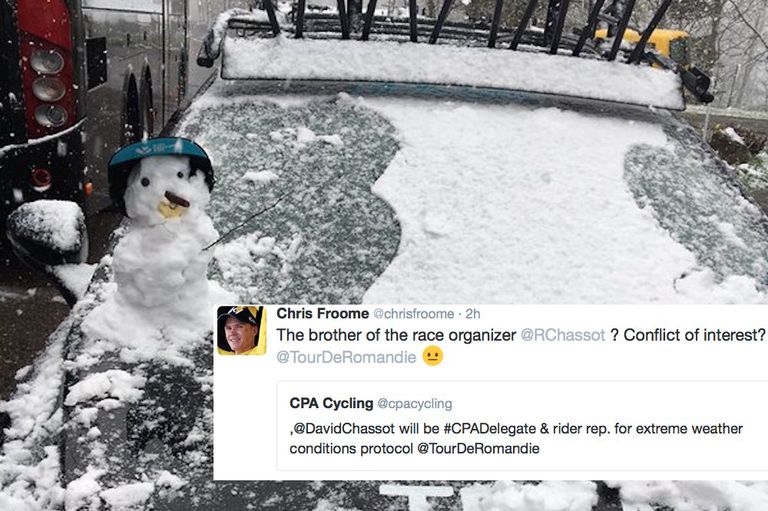
Task: Open the quoted CPA Cycling tweet card
Action: pos(522,426)
